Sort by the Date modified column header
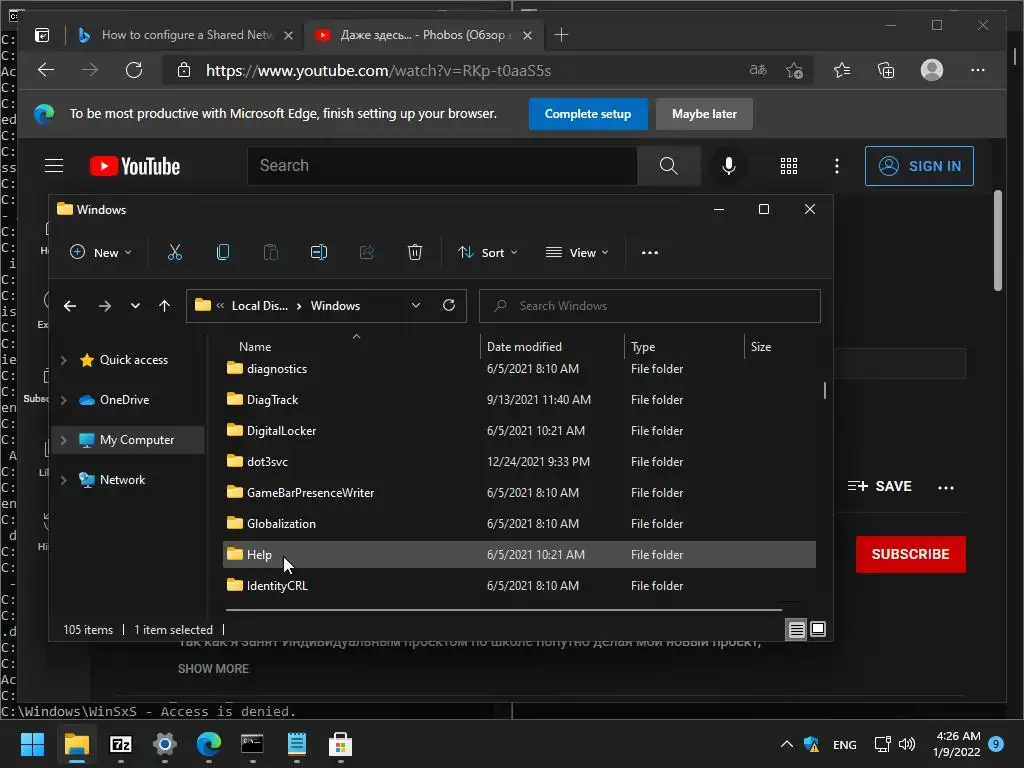 (524, 347)
